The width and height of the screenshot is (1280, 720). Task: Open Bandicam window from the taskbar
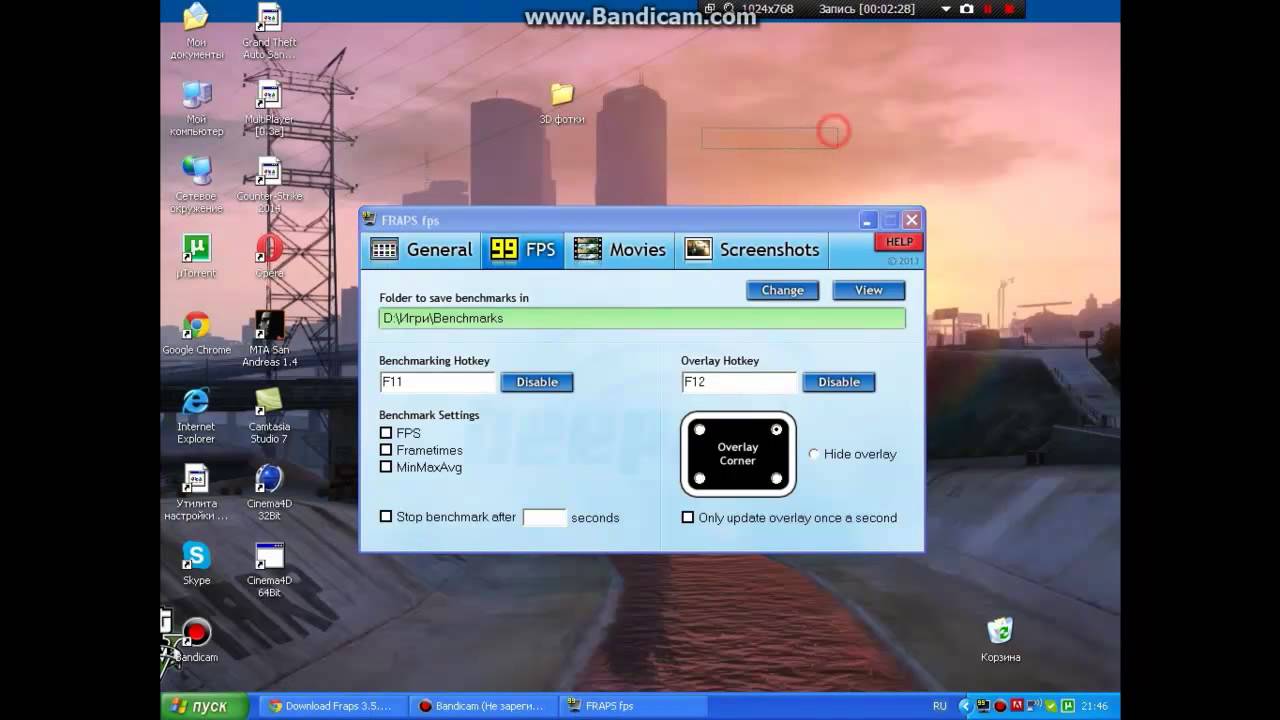point(484,706)
